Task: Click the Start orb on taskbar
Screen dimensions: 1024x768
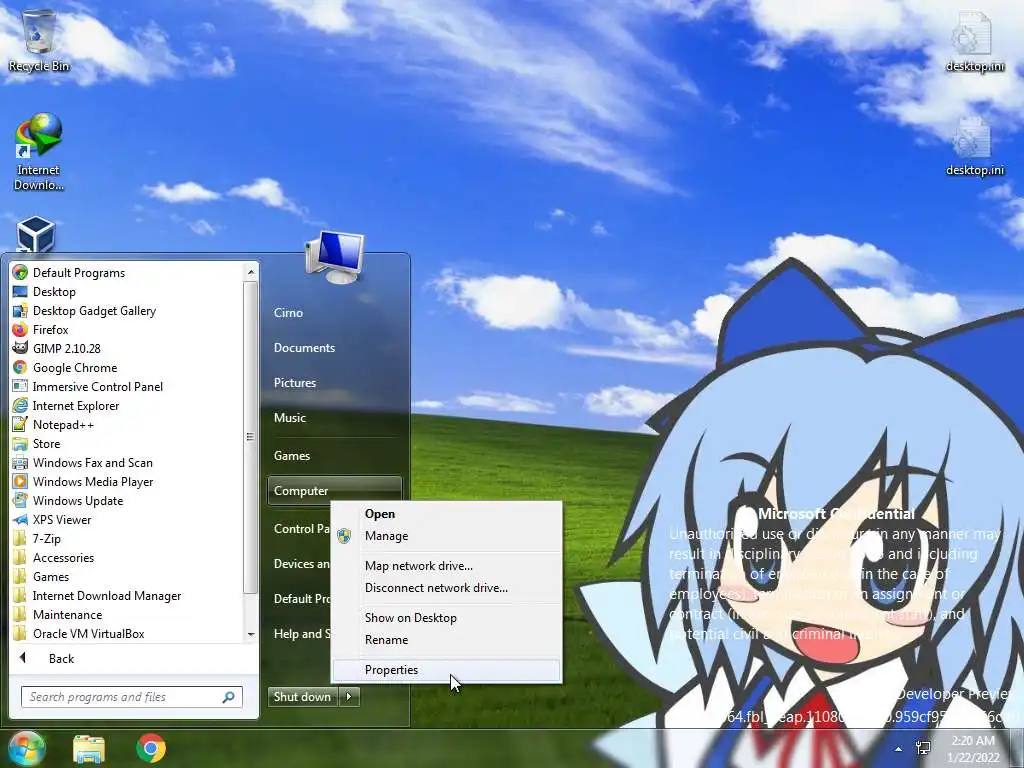Action: [26, 748]
